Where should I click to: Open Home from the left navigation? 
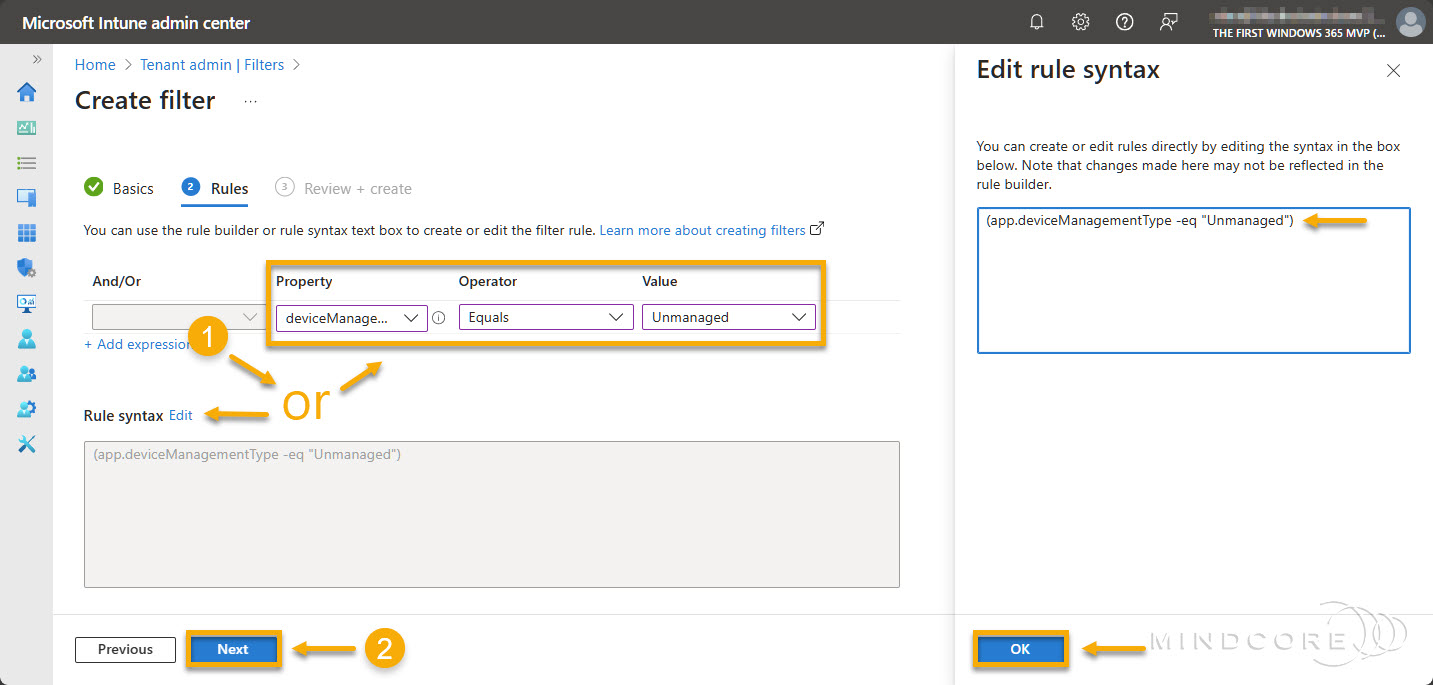click(26, 92)
